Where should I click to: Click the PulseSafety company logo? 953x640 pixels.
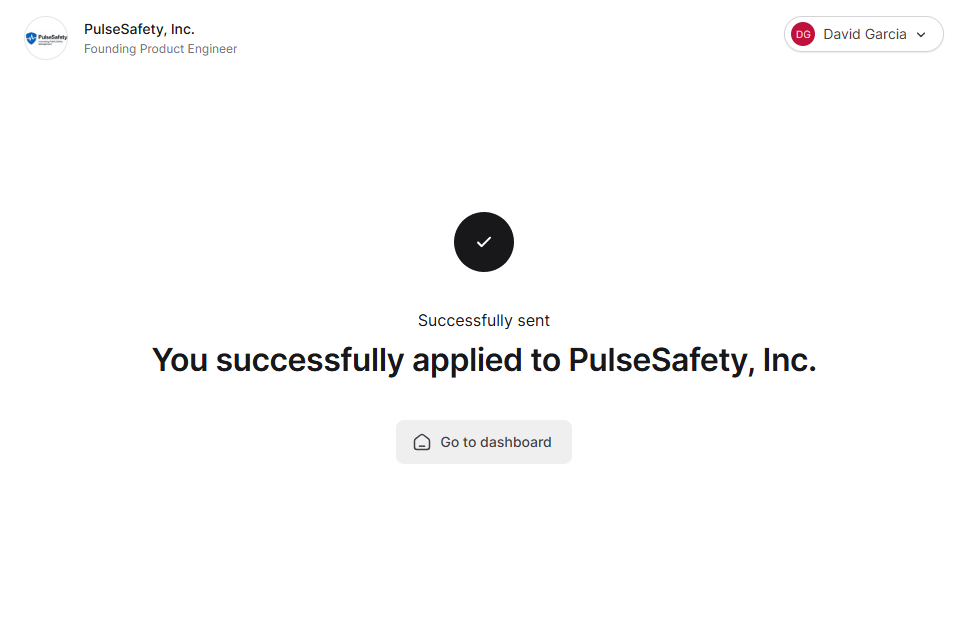[x=46, y=39]
